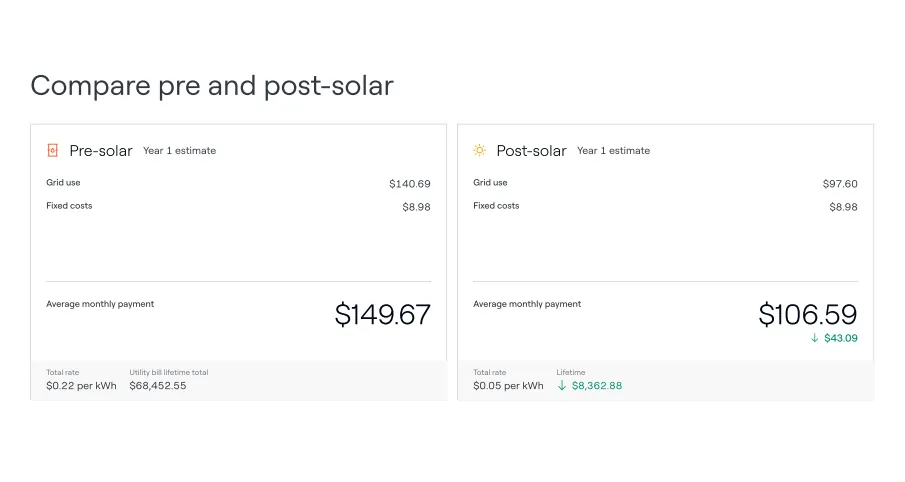Click the Post-solar sun icon
The height and width of the screenshot is (482, 905).
(x=480, y=151)
